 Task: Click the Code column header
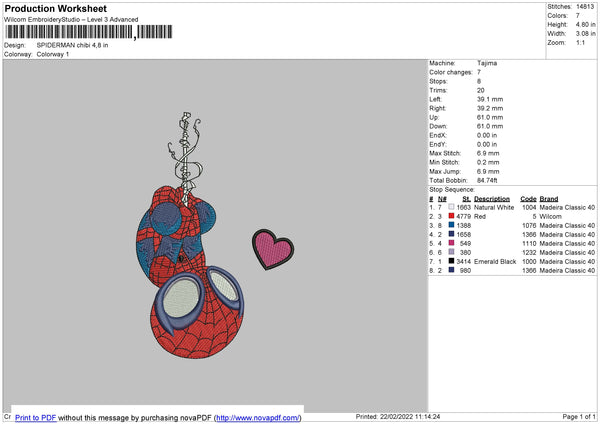click(x=528, y=199)
